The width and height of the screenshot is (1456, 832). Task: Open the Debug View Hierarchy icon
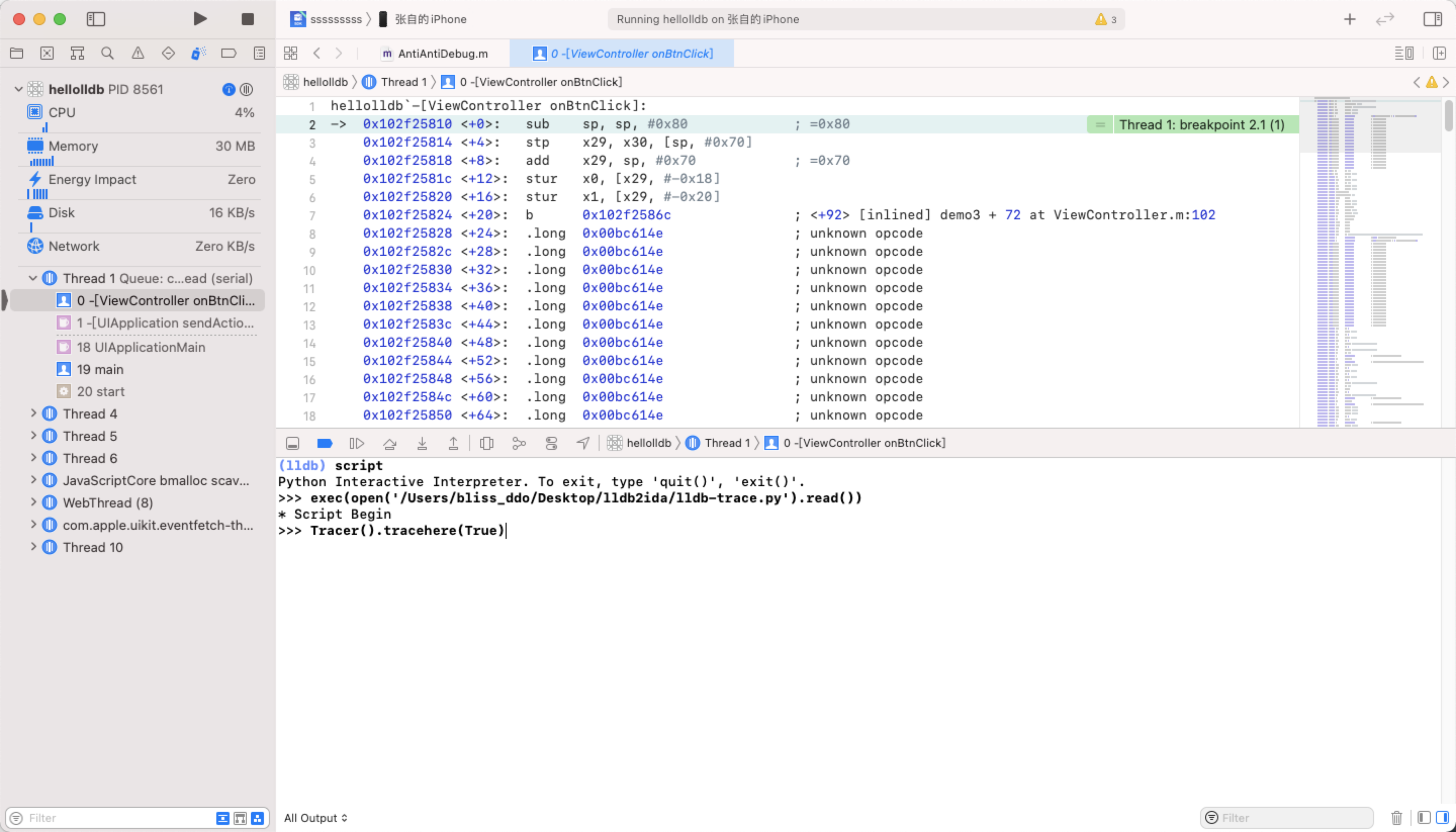[487, 443]
